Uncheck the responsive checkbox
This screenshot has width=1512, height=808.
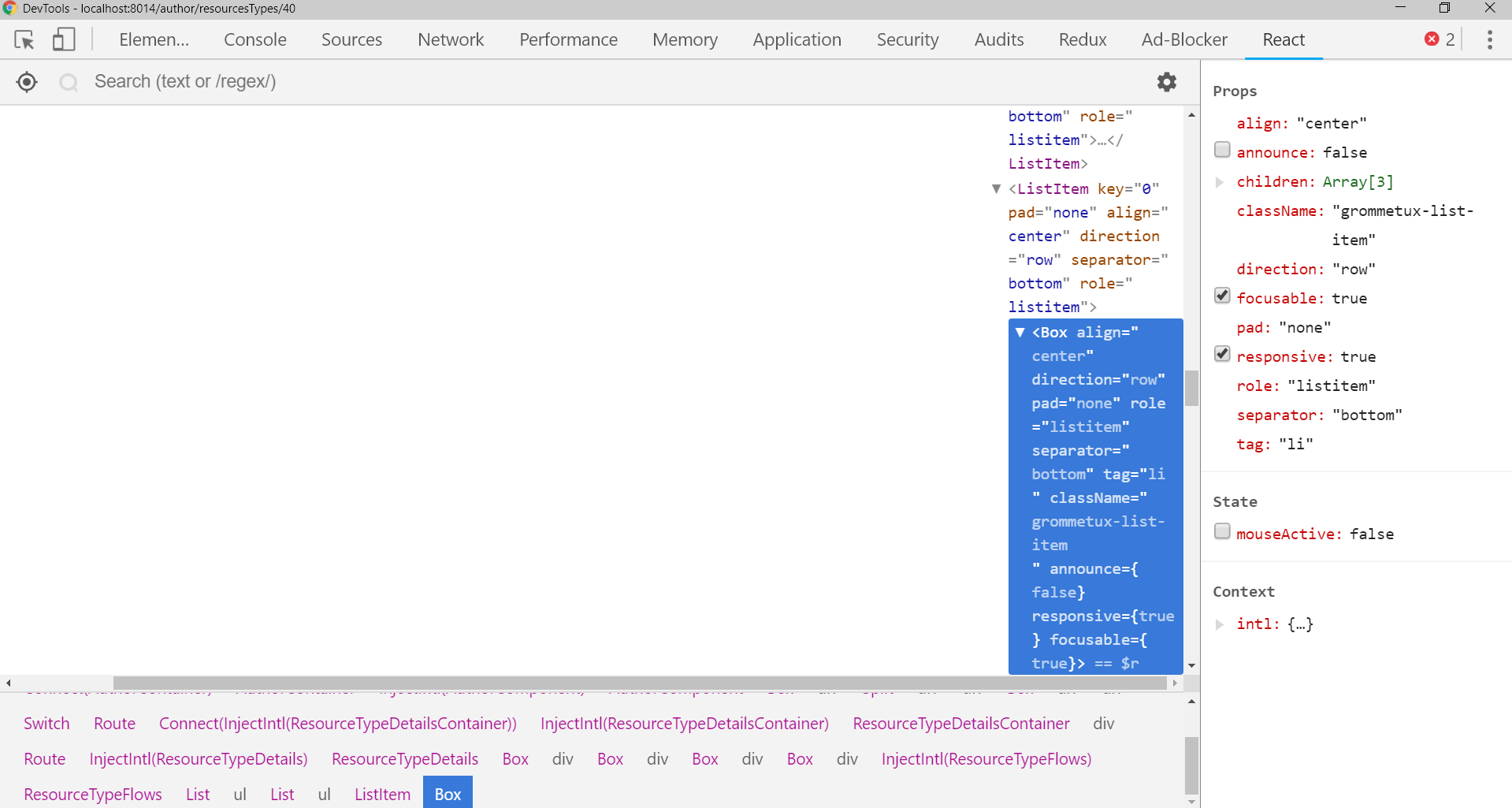click(1222, 354)
